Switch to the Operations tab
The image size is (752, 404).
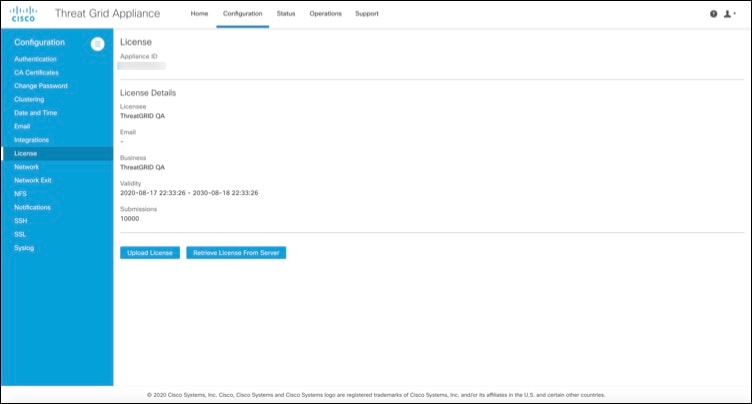(326, 13)
